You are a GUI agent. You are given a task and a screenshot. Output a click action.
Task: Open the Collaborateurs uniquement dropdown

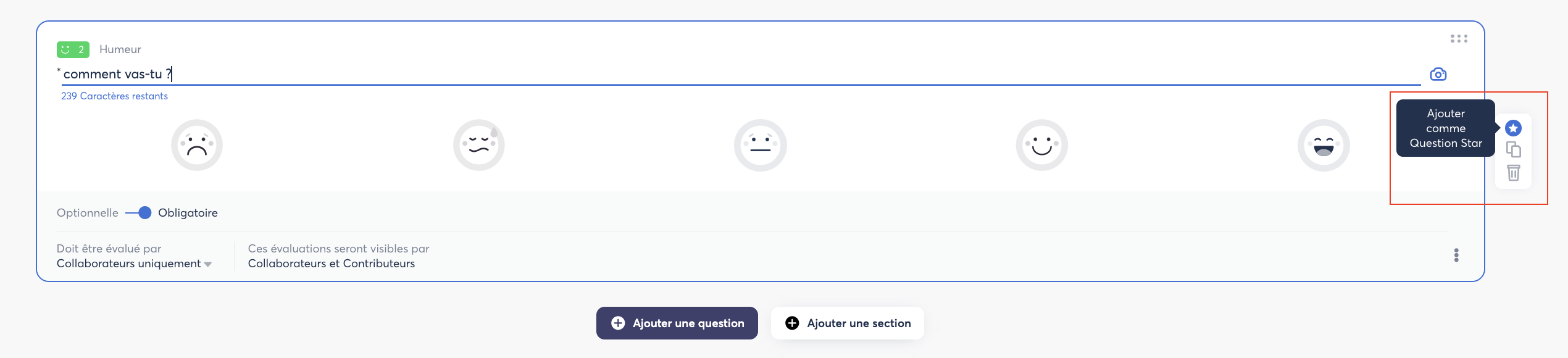point(134,264)
